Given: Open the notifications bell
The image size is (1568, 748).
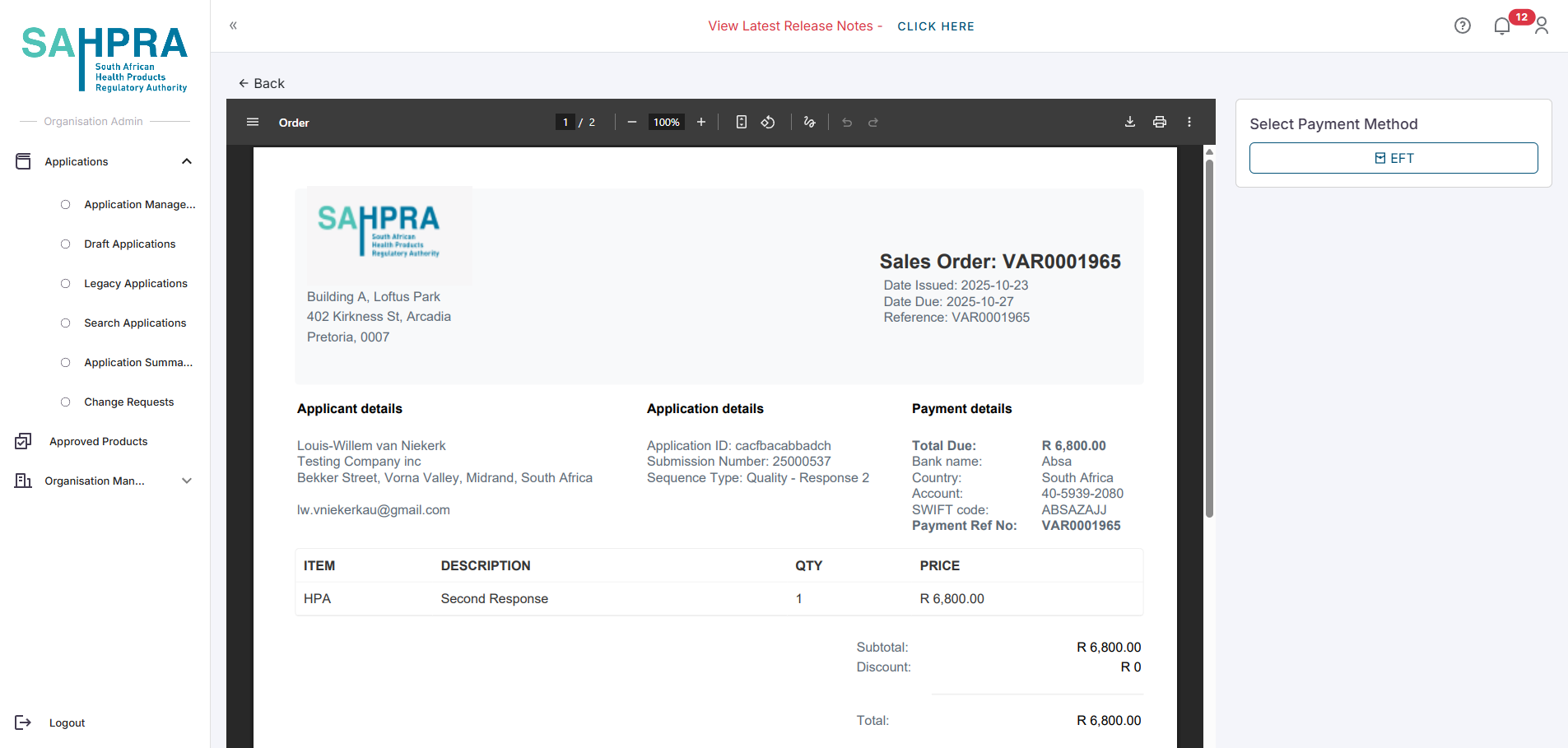Looking at the screenshot, I should 1501,26.
